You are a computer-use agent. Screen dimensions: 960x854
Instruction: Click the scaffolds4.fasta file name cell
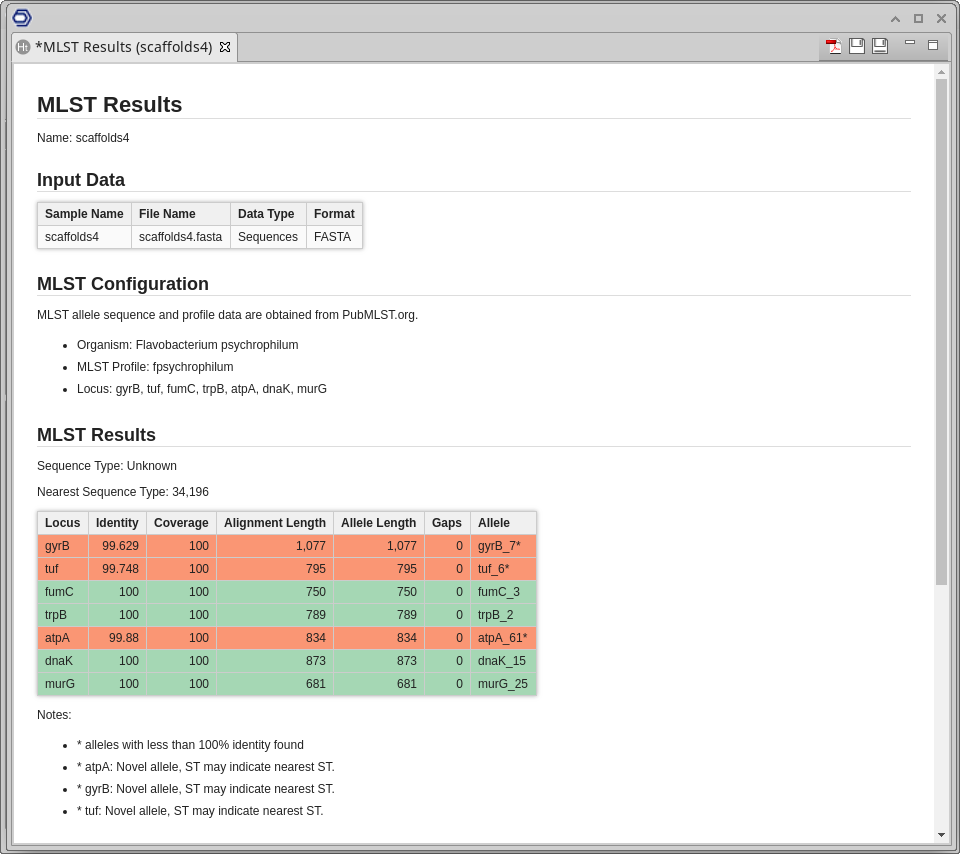coord(181,237)
